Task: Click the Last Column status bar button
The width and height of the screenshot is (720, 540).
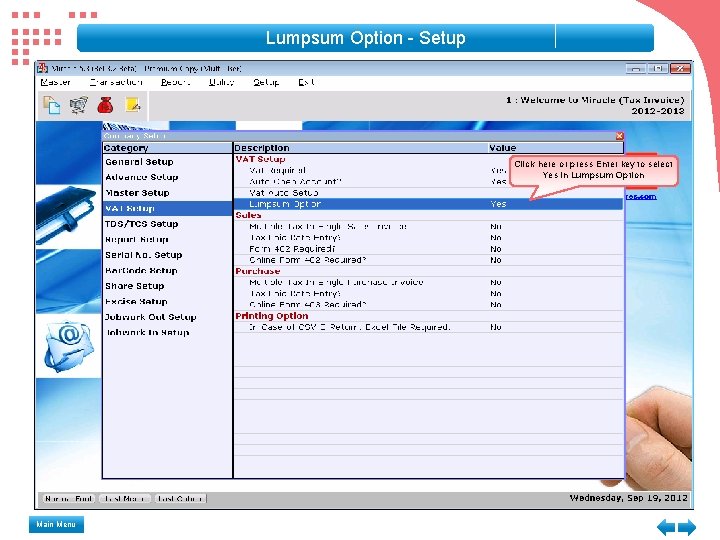Action: [180, 498]
